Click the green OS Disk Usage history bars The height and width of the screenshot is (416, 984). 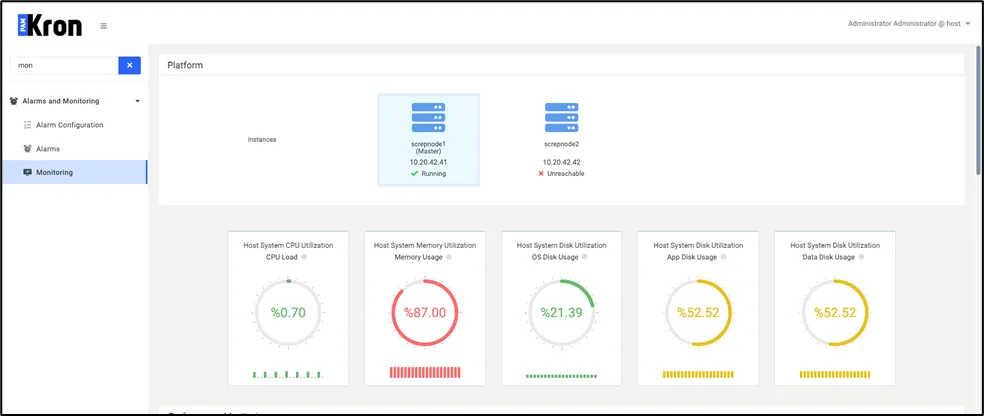[562, 376]
